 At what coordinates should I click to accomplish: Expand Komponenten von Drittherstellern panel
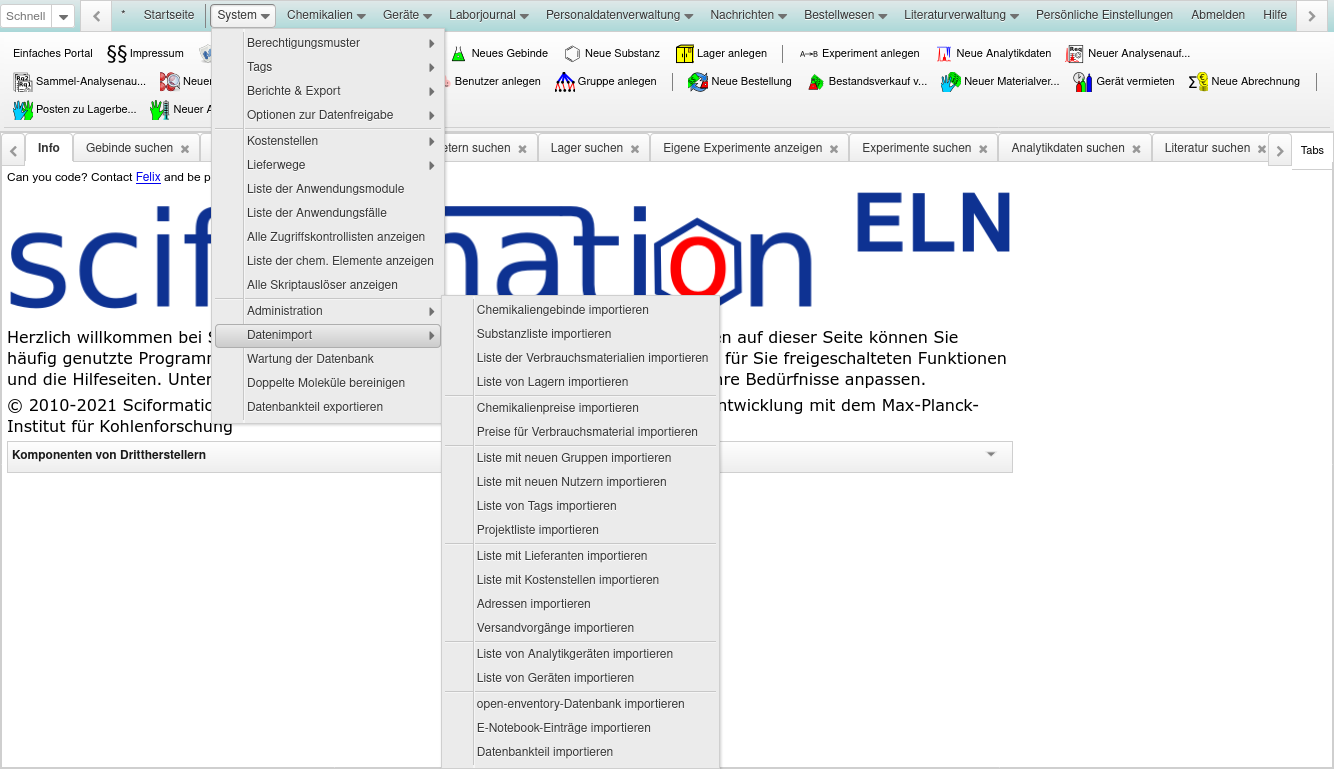click(x=991, y=454)
